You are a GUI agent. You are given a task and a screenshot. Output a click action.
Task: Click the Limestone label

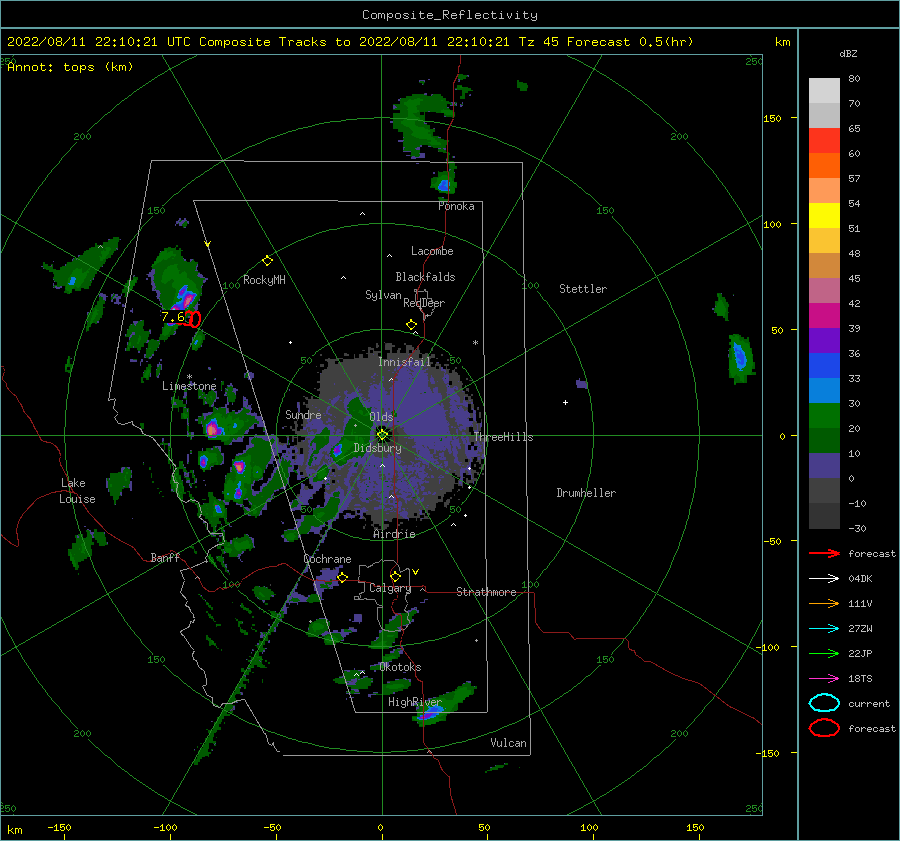(x=189, y=386)
